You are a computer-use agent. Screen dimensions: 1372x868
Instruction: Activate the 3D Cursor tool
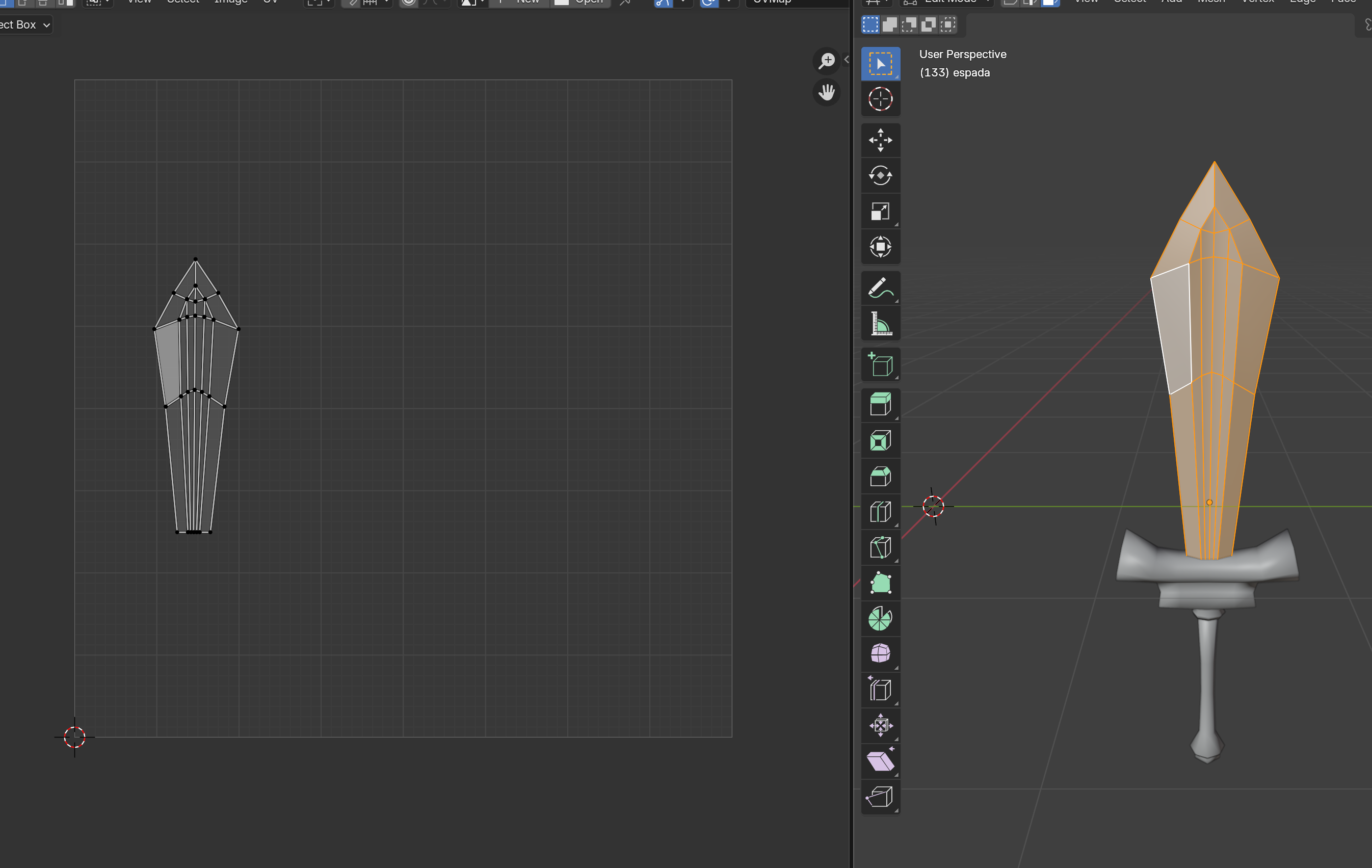pyautogui.click(x=880, y=99)
